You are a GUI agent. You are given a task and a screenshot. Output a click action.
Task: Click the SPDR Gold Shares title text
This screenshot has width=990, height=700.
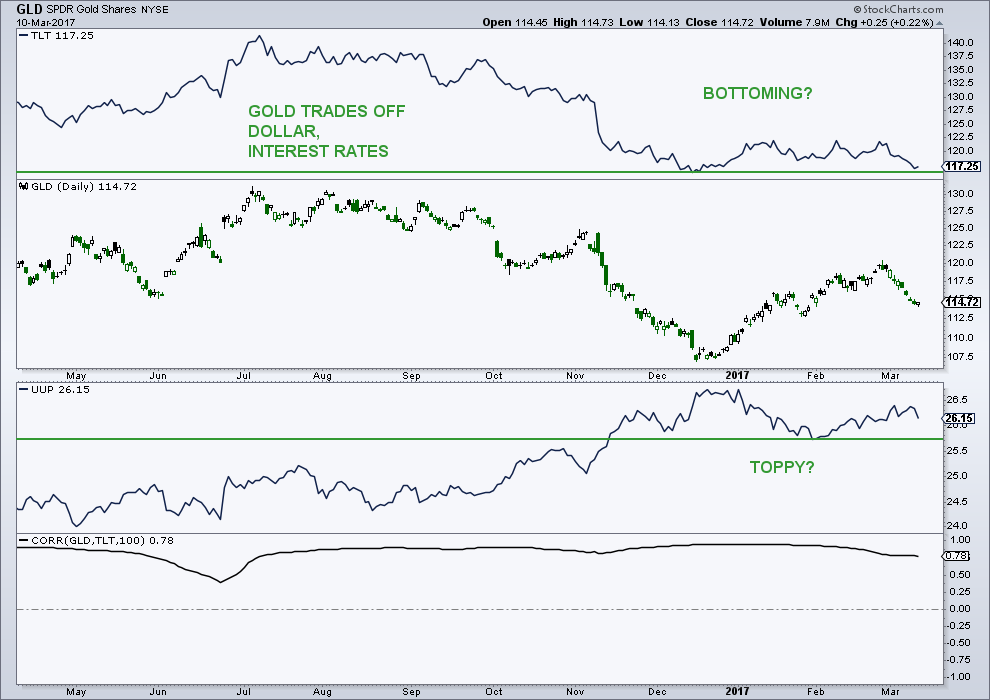[x=91, y=10]
